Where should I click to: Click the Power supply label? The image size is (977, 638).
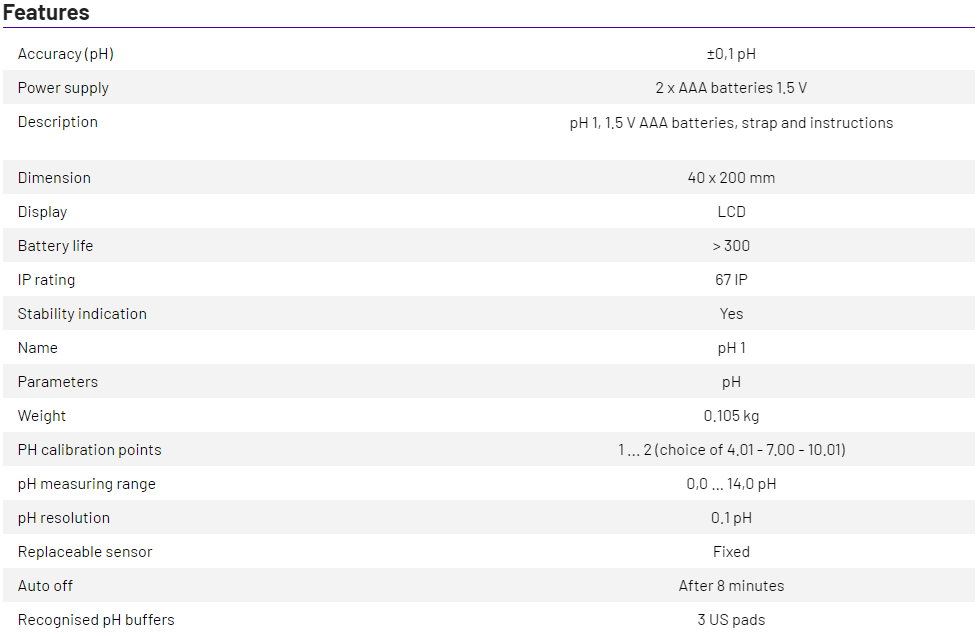pyautogui.click(x=63, y=88)
